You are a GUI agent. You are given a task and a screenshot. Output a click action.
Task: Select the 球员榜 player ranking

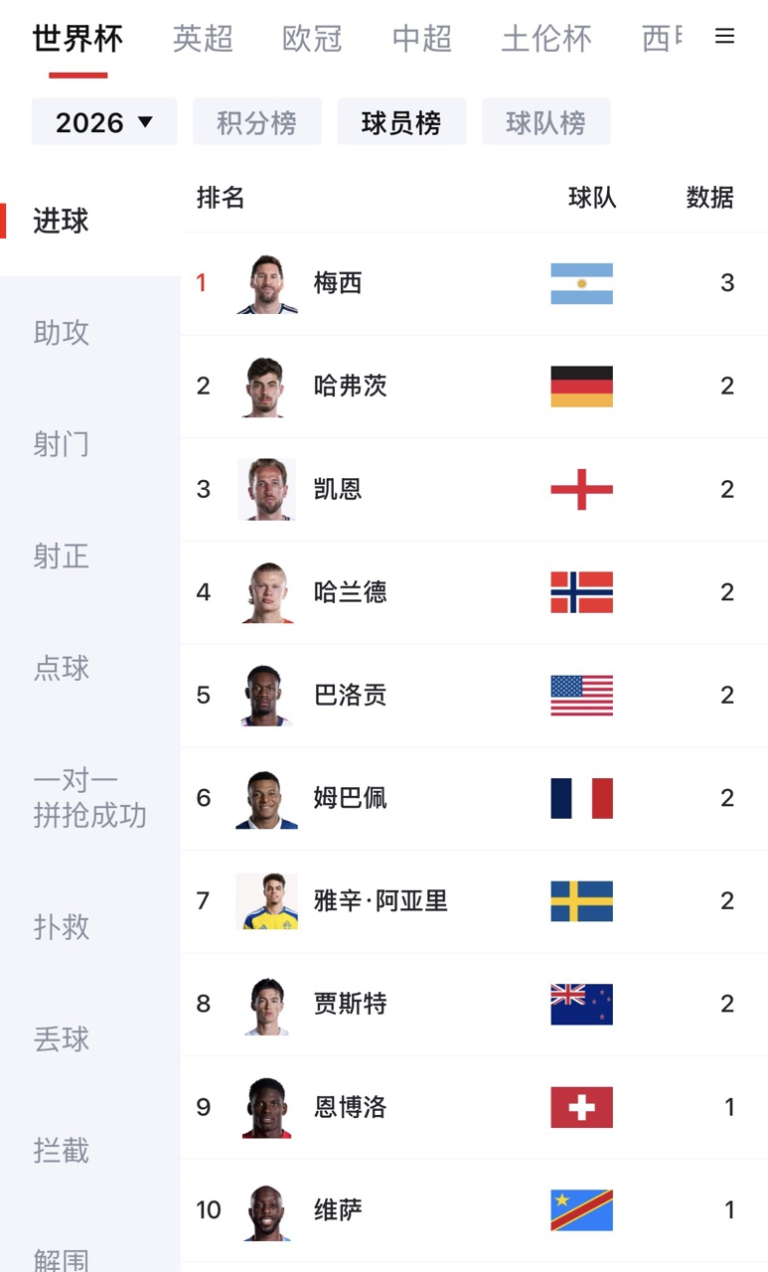[x=401, y=122]
